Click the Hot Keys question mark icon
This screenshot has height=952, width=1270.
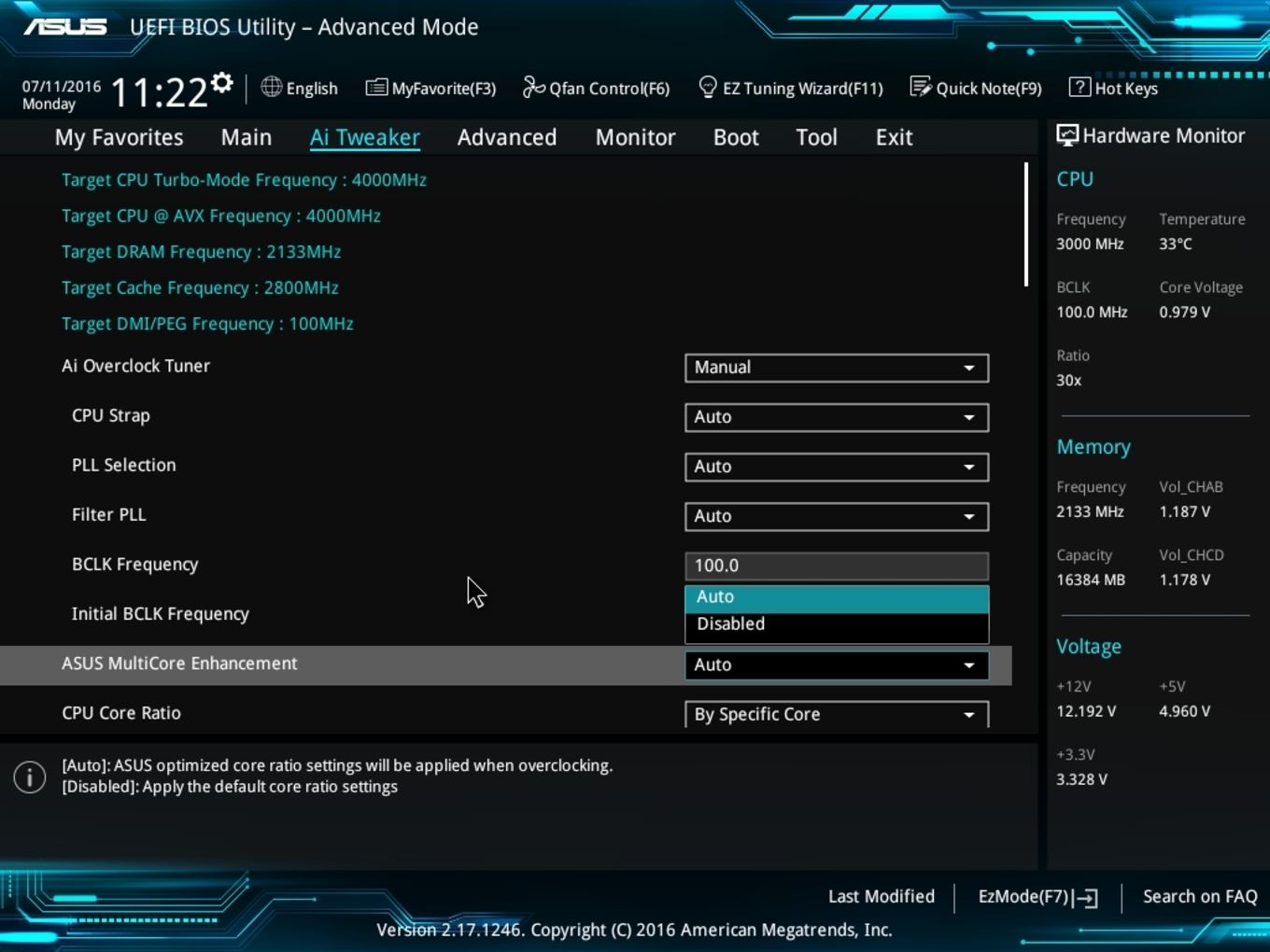click(x=1079, y=87)
